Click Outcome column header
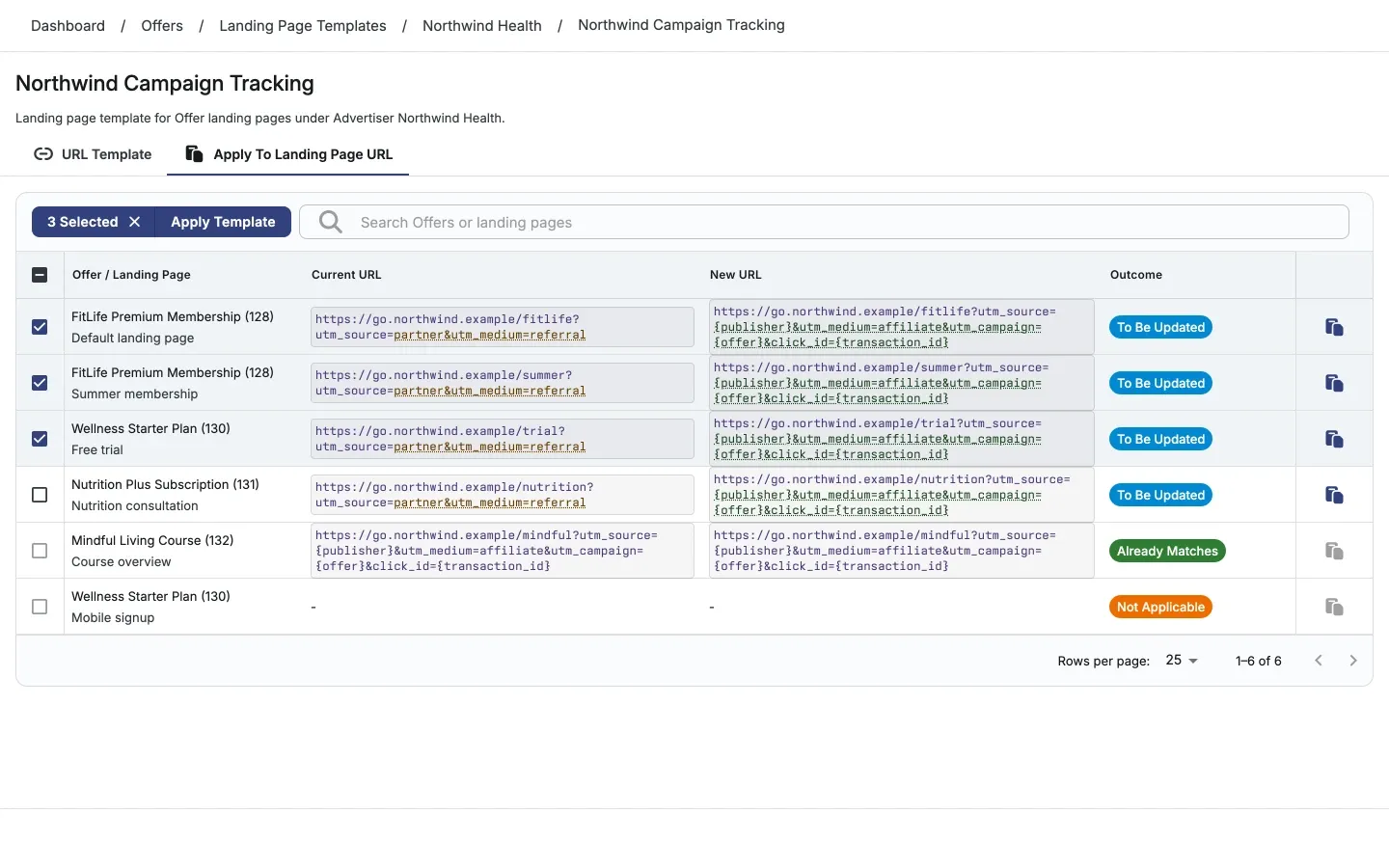The image size is (1389, 868). (1136, 275)
